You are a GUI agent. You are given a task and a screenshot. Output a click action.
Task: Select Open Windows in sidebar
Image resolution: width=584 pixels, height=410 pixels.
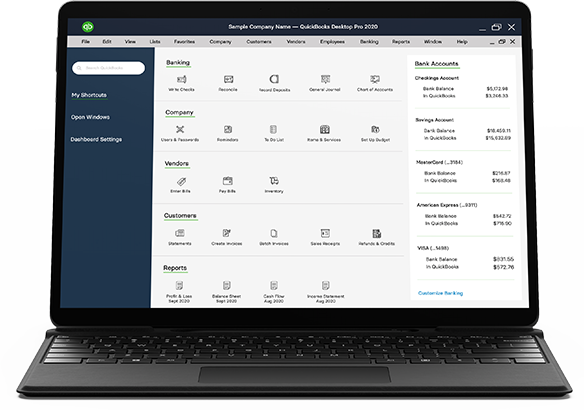[x=91, y=117]
